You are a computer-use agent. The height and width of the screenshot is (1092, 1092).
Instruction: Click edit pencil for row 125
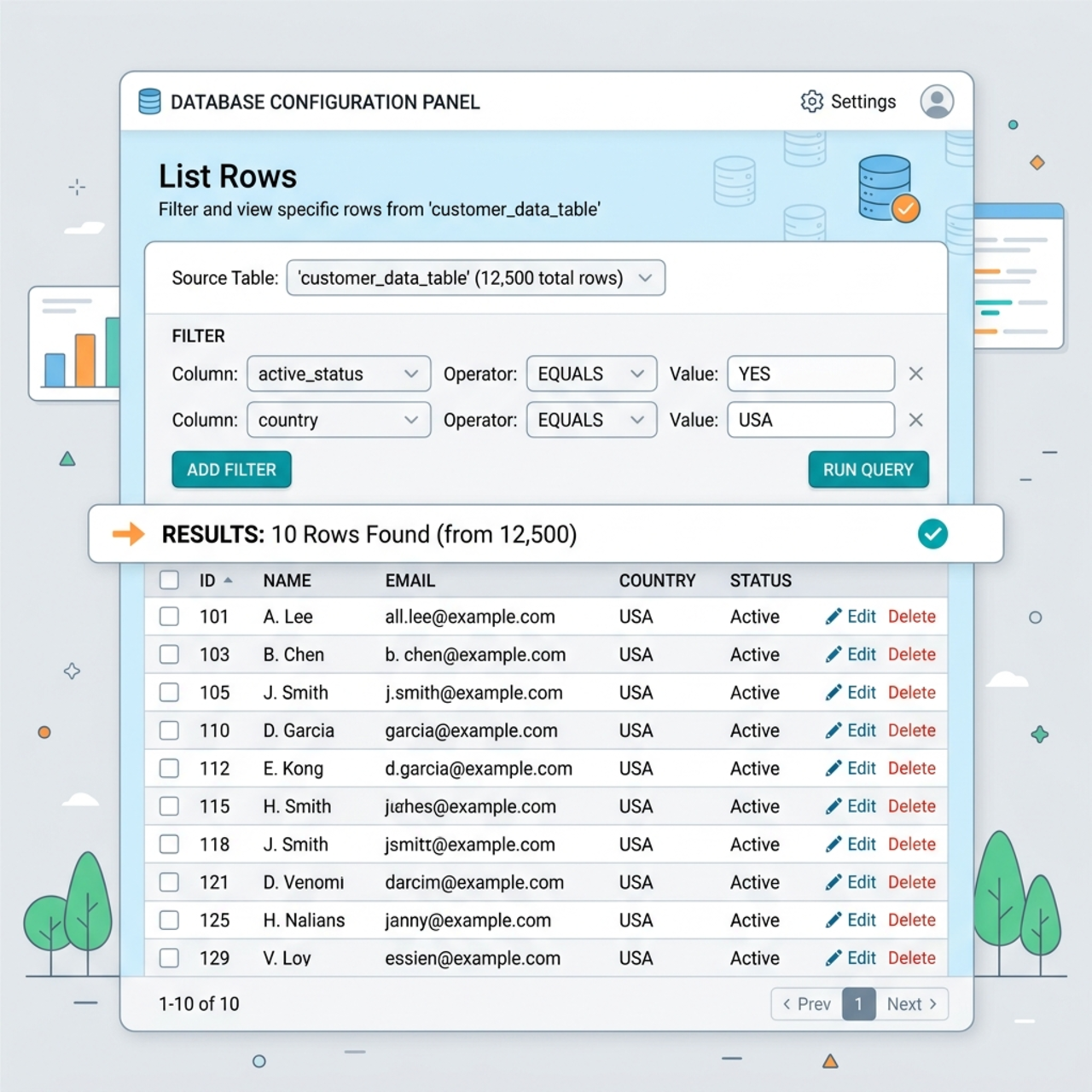coord(834,921)
